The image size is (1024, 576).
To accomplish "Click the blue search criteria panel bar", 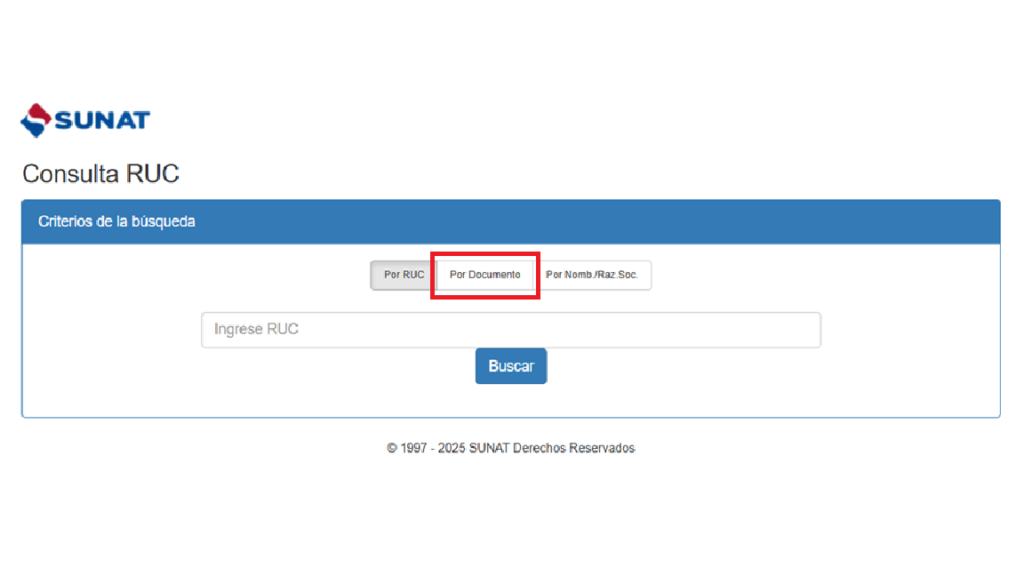I will (600, 221).
